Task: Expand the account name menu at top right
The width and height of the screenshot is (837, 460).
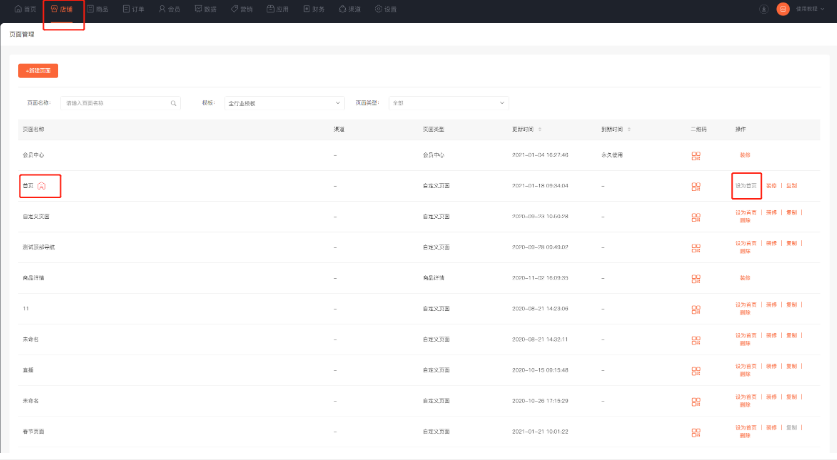Action: (807, 9)
